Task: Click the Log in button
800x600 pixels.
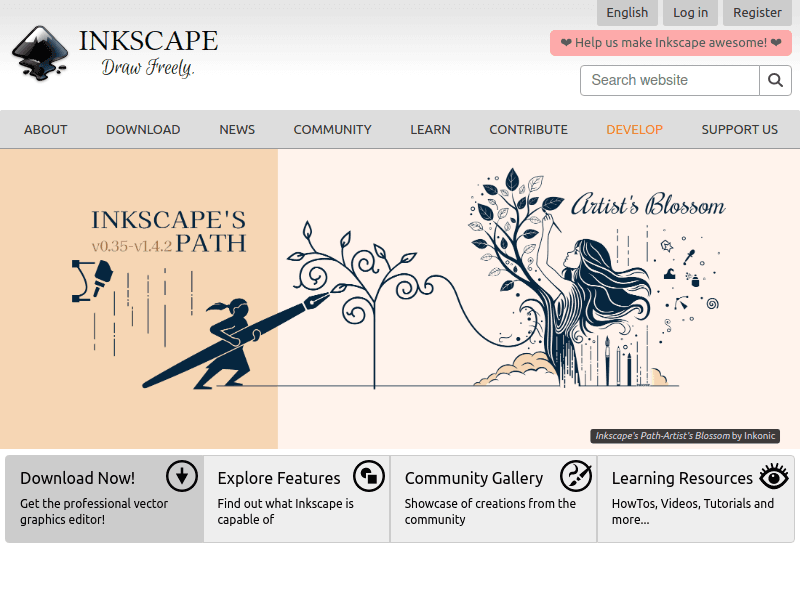Action: click(690, 12)
